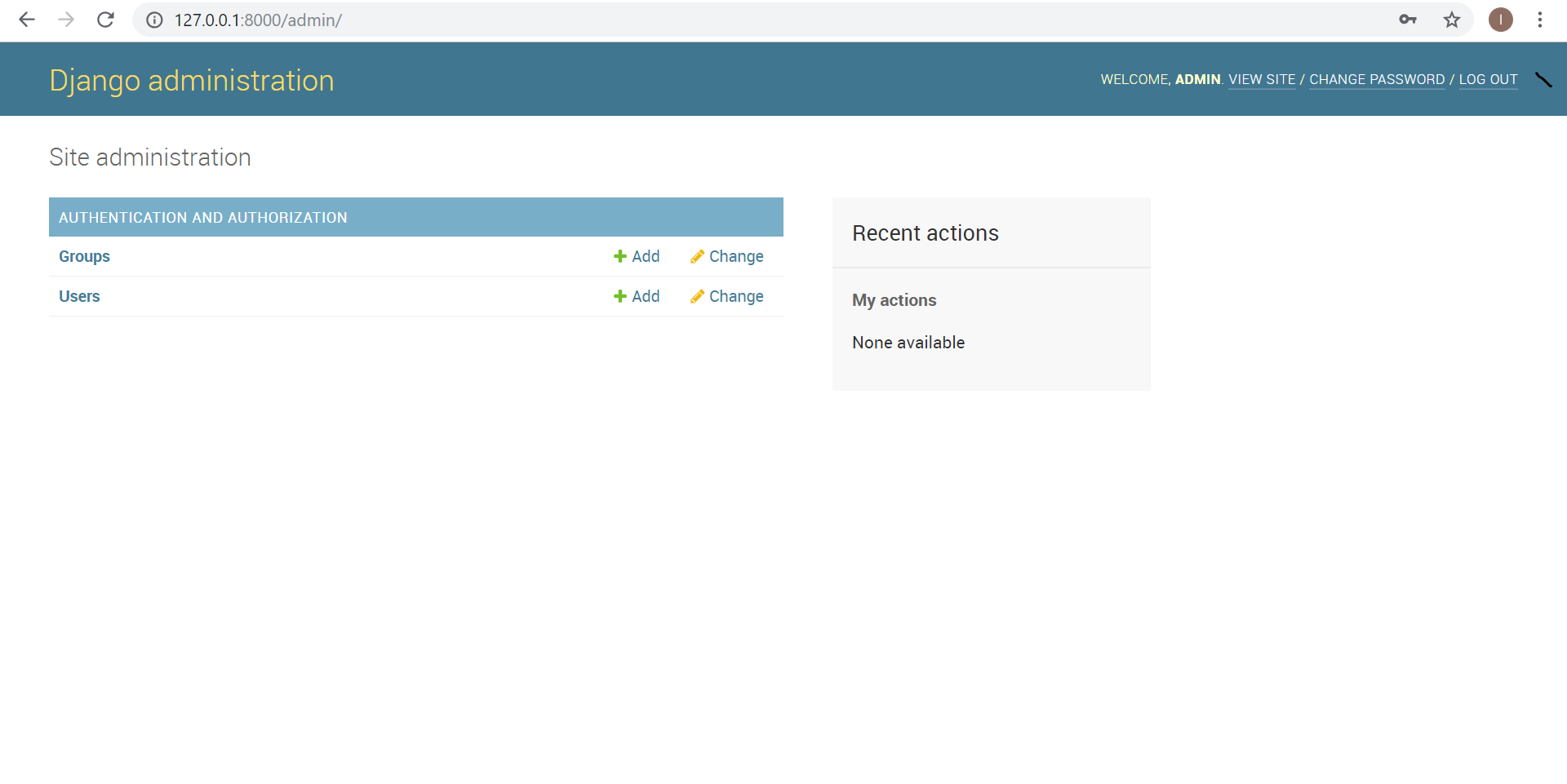Go back using browser back arrow

[x=27, y=20]
